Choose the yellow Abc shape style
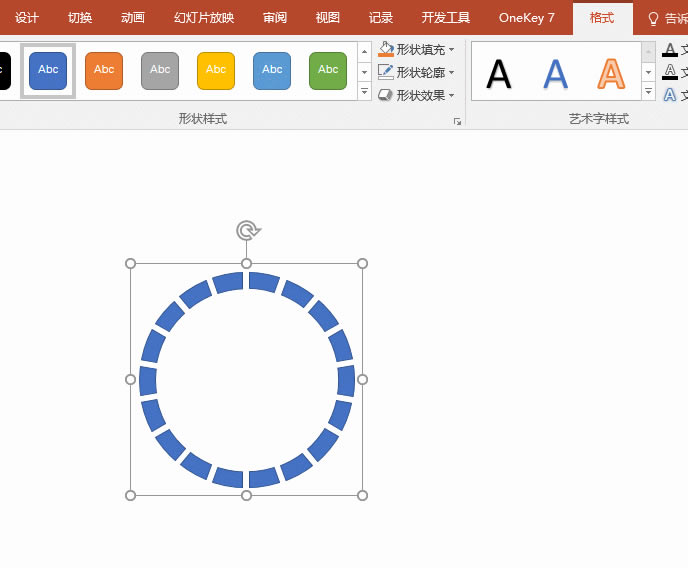Image resolution: width=688 pixels, height=568 pixels. pos(216,71)
